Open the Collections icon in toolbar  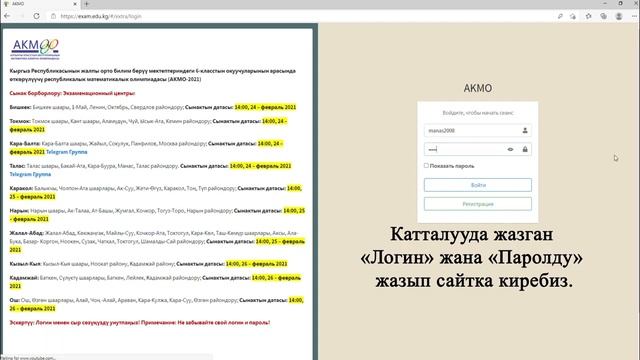point(604,16)
